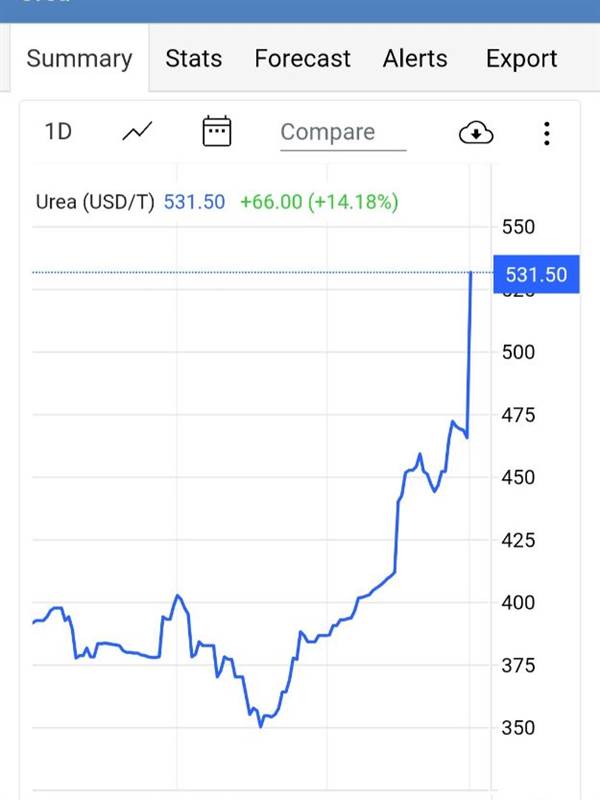This screenshot has width=600, height=800.
Task: Select the 531.50 current price tag
Action: pos(536,274)
